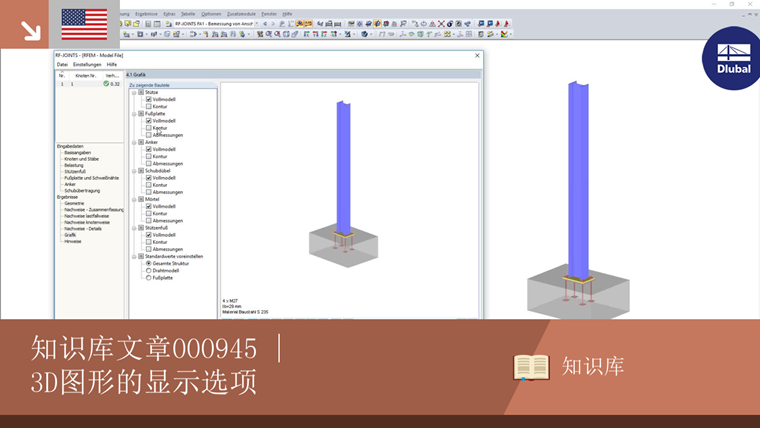760x428 pixels.
Task: Click the Knoten Nr. column header
Action: pyautogui.click(x=86, y=76)
